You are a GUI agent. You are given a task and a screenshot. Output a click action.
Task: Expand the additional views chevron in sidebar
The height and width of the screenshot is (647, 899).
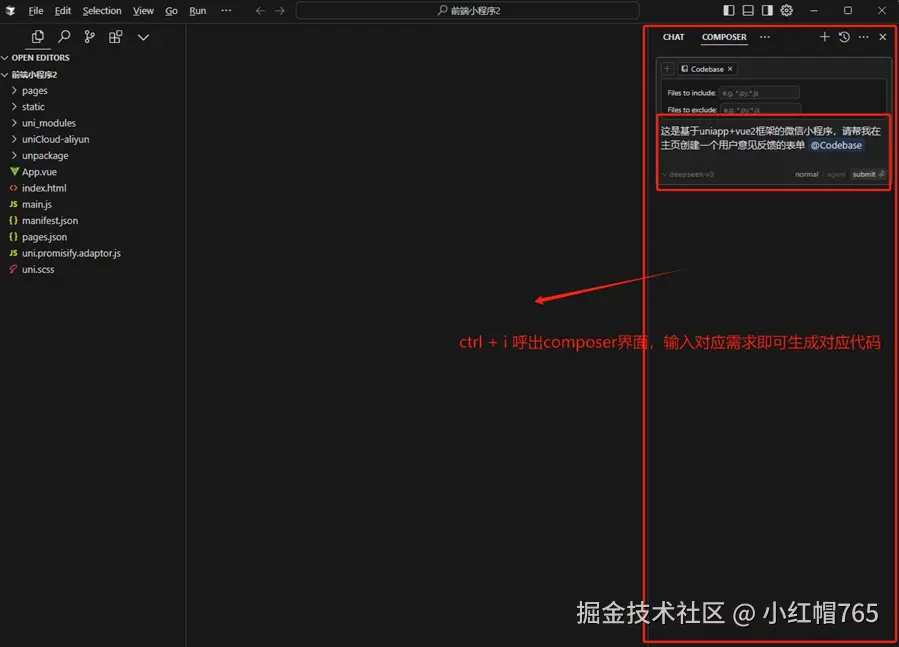point(143,37)
